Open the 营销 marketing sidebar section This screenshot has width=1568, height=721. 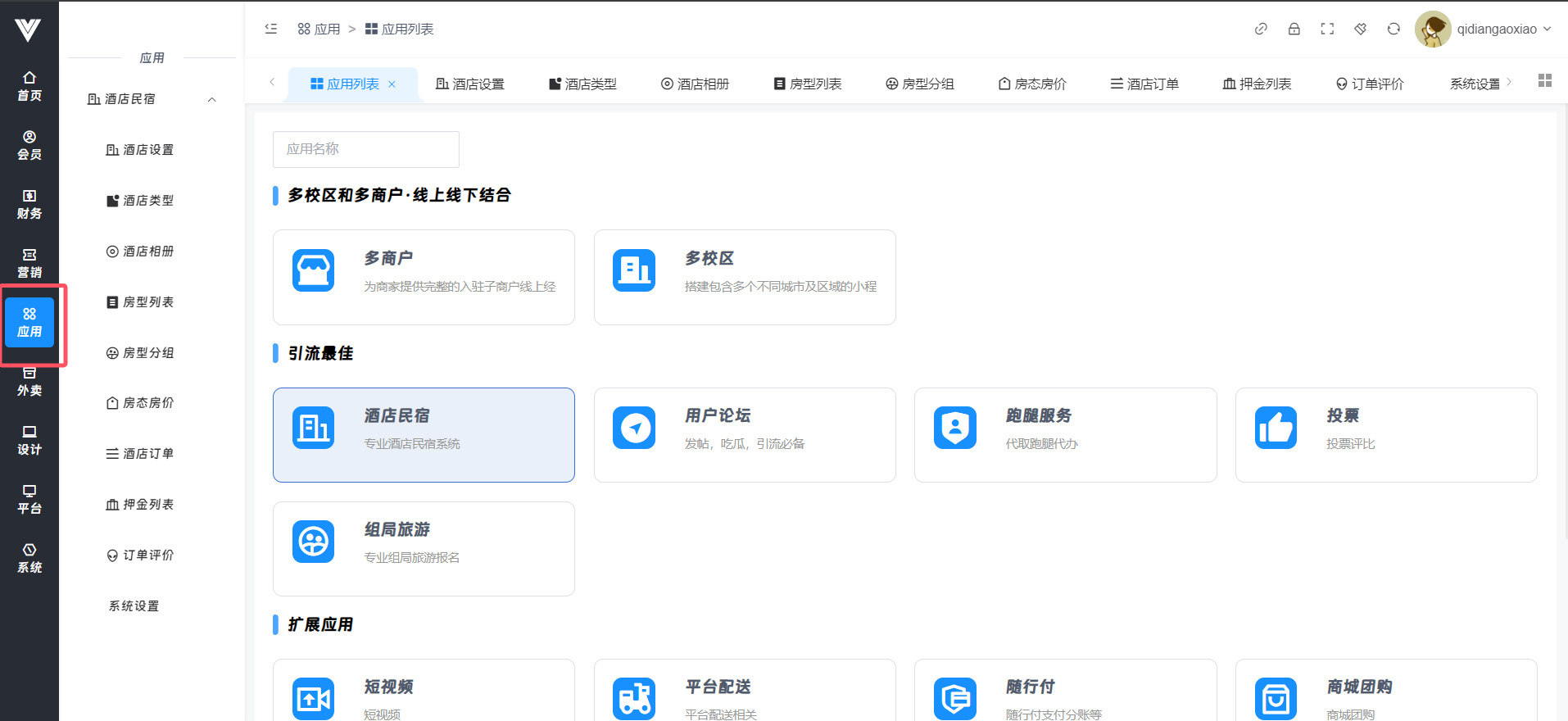coord(29,263)
